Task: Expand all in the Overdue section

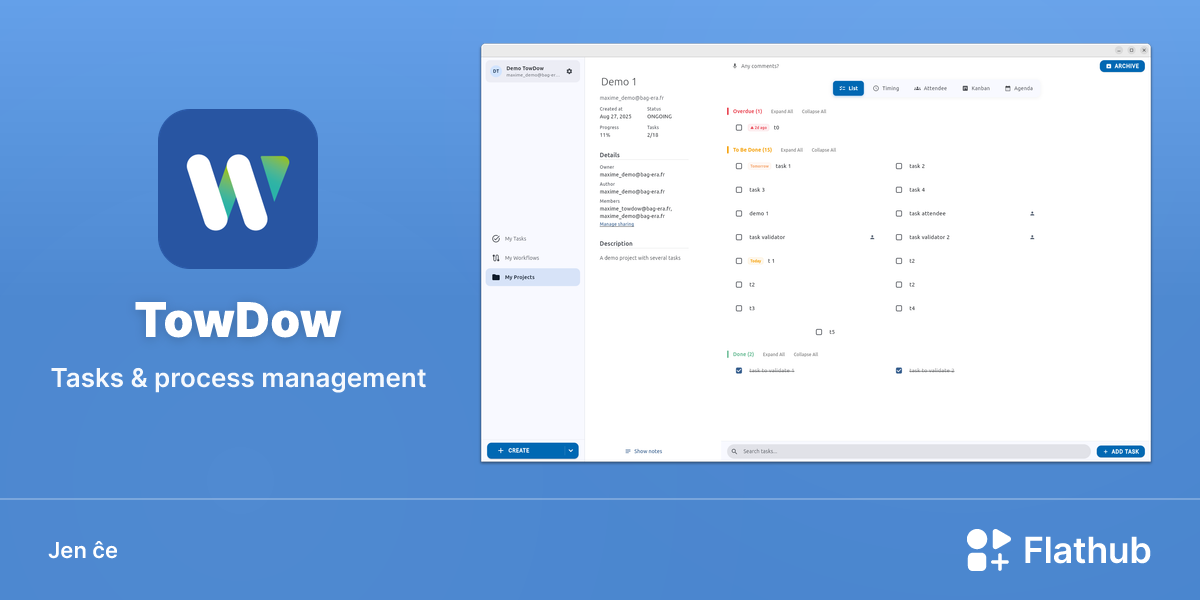Action: tap(782, 112)
